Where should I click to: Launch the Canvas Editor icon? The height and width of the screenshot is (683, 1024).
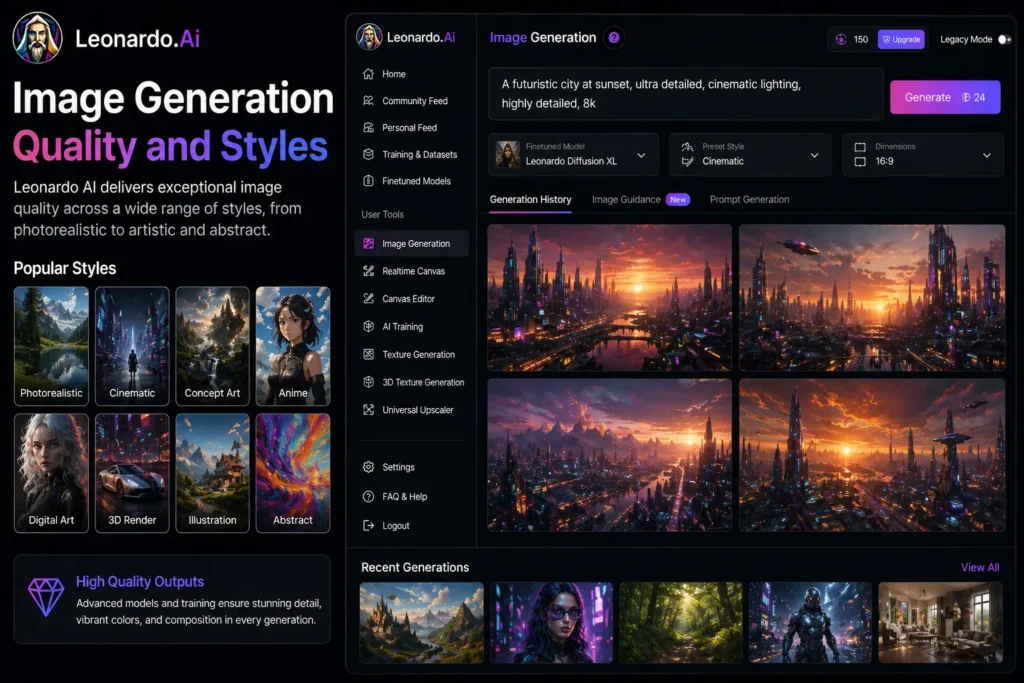click(368, 298)
